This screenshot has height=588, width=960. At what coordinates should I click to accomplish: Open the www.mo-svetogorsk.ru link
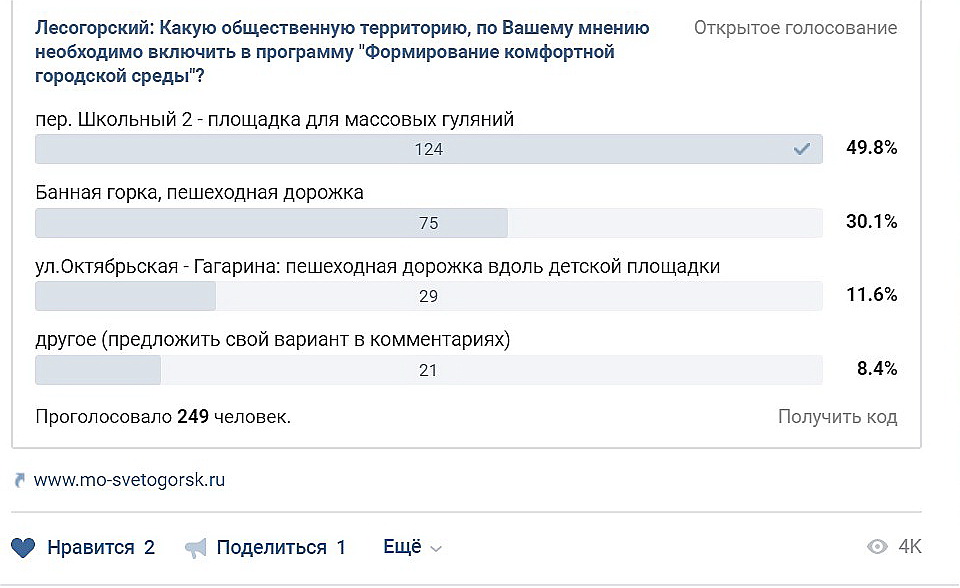pos(129,480)
